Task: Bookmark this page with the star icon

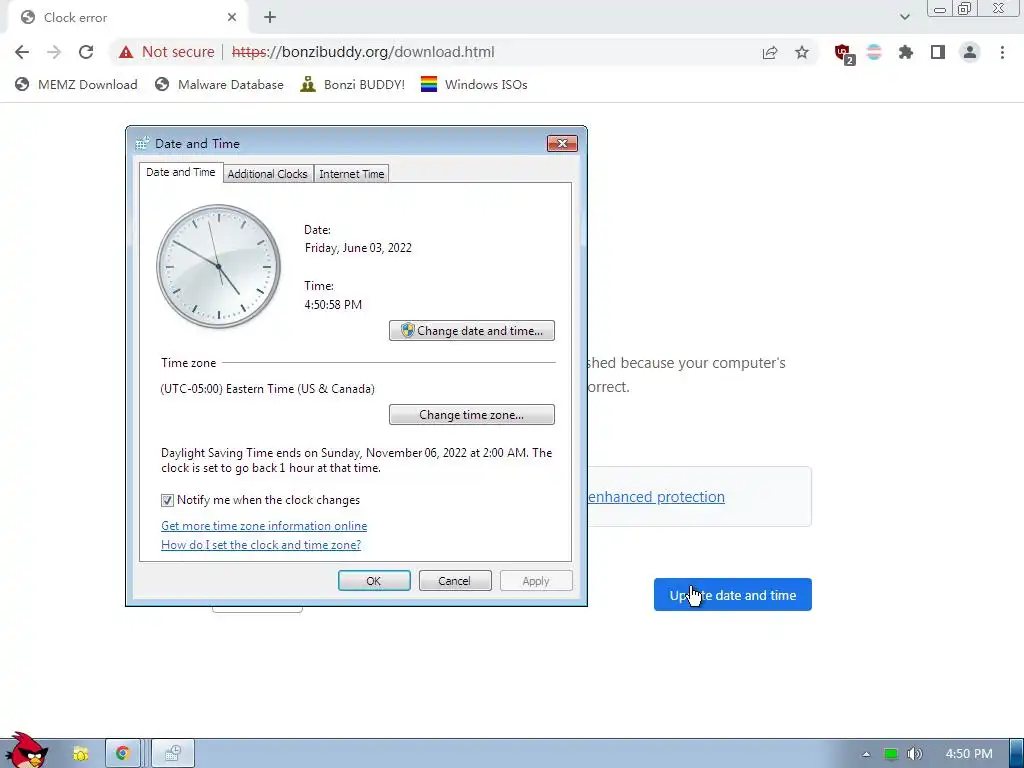Action: (x=802, y=52)
